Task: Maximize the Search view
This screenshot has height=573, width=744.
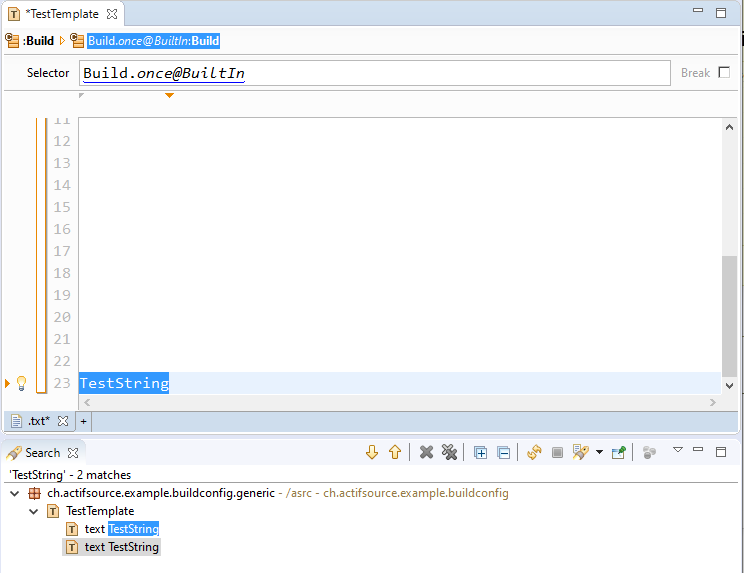Action: (x=721, y=452)
